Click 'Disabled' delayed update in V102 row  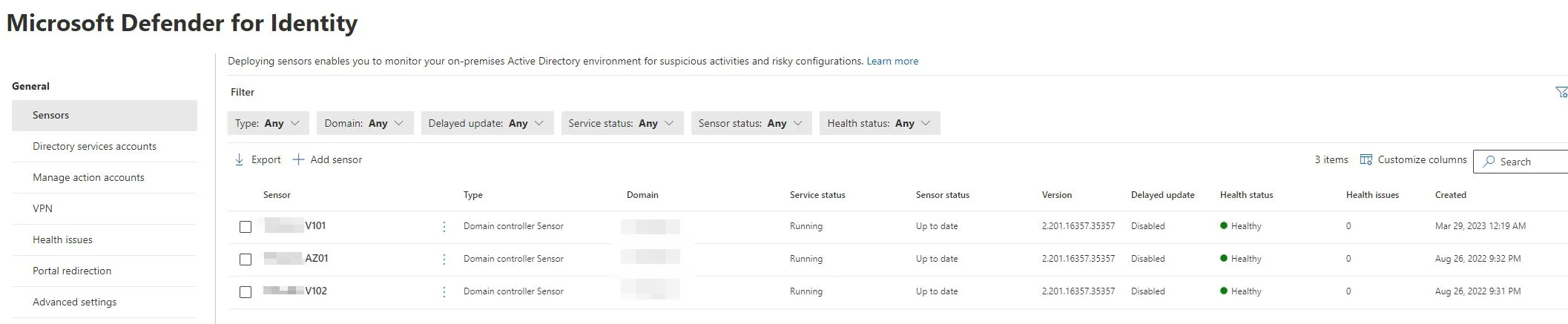[1148, 291]
